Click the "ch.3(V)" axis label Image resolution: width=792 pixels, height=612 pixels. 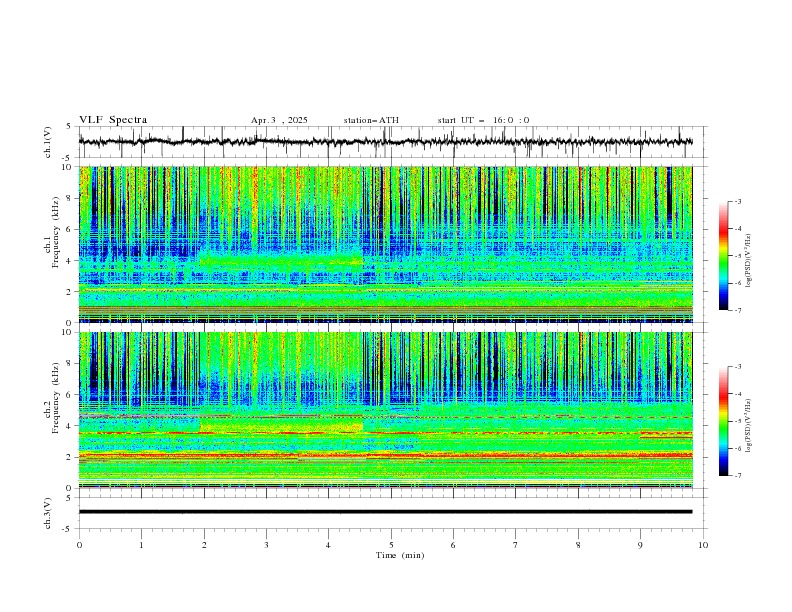(x=48, y=513)
